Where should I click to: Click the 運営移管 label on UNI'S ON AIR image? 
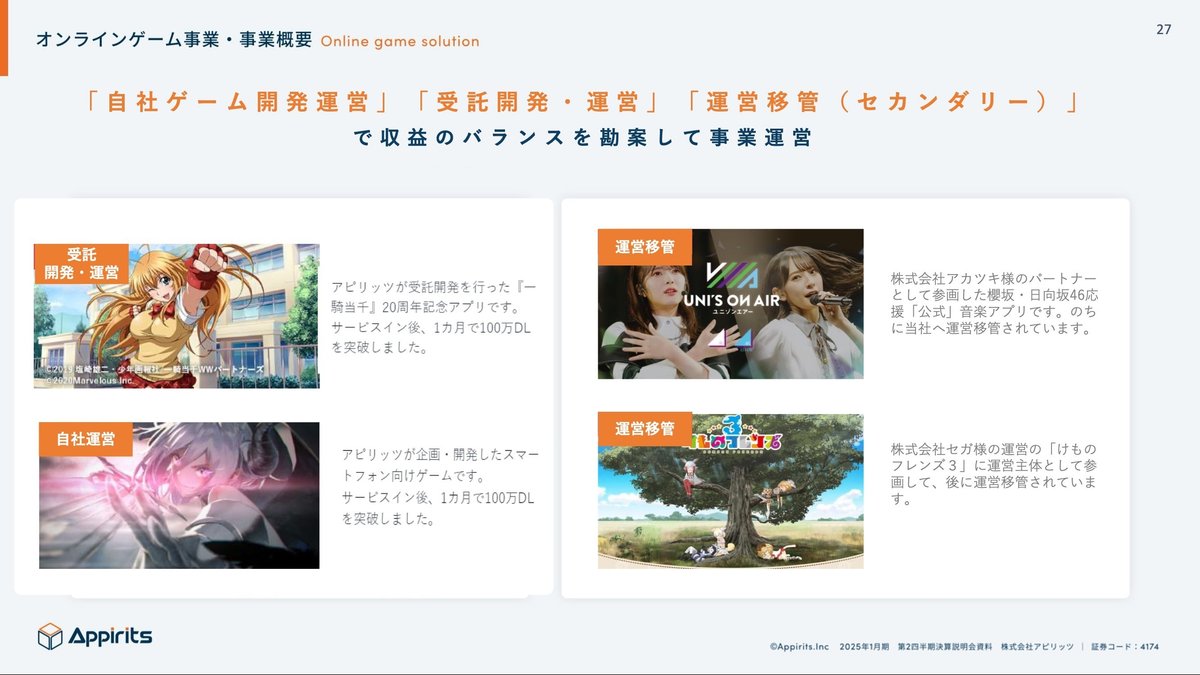(645, 247)
